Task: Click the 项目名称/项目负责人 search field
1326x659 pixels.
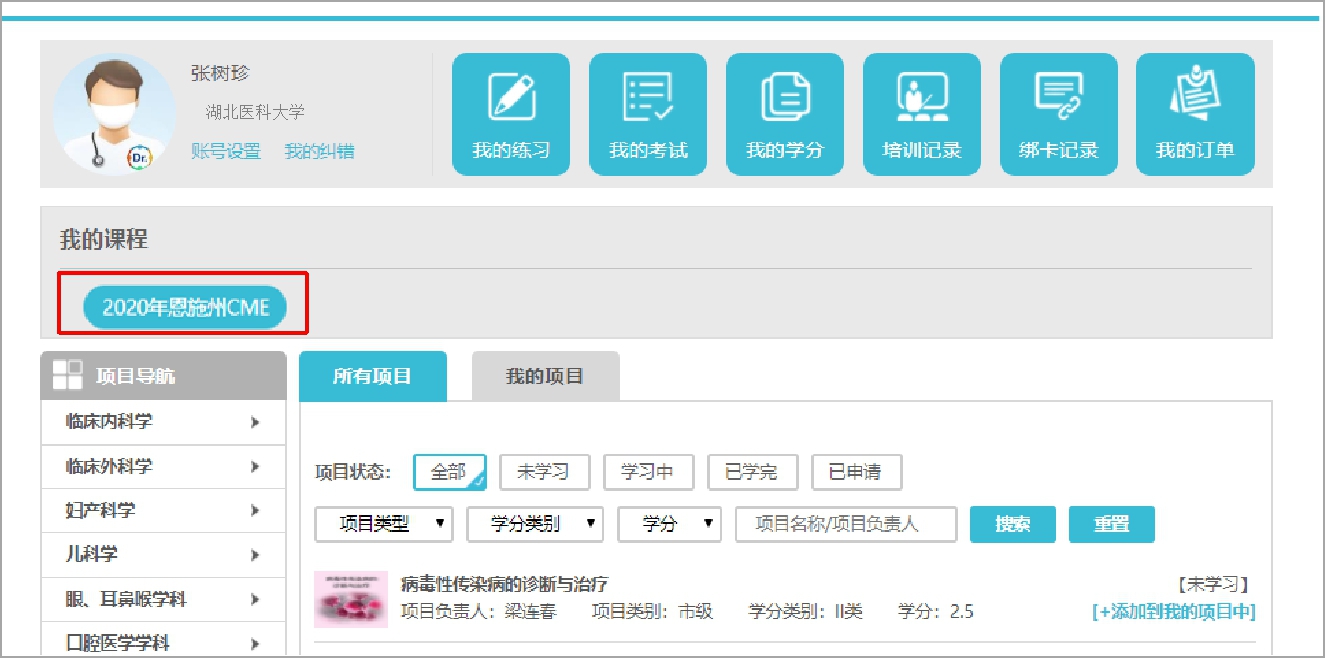Action: pyautogui.click(x=846, y=524)
